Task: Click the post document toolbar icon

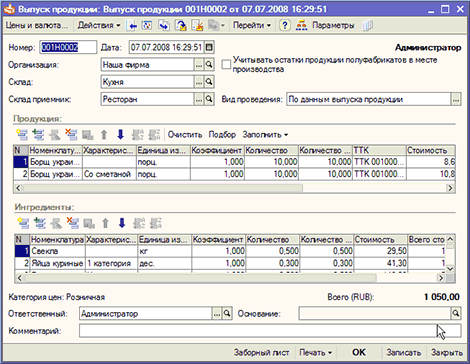Action: point(181,26)
